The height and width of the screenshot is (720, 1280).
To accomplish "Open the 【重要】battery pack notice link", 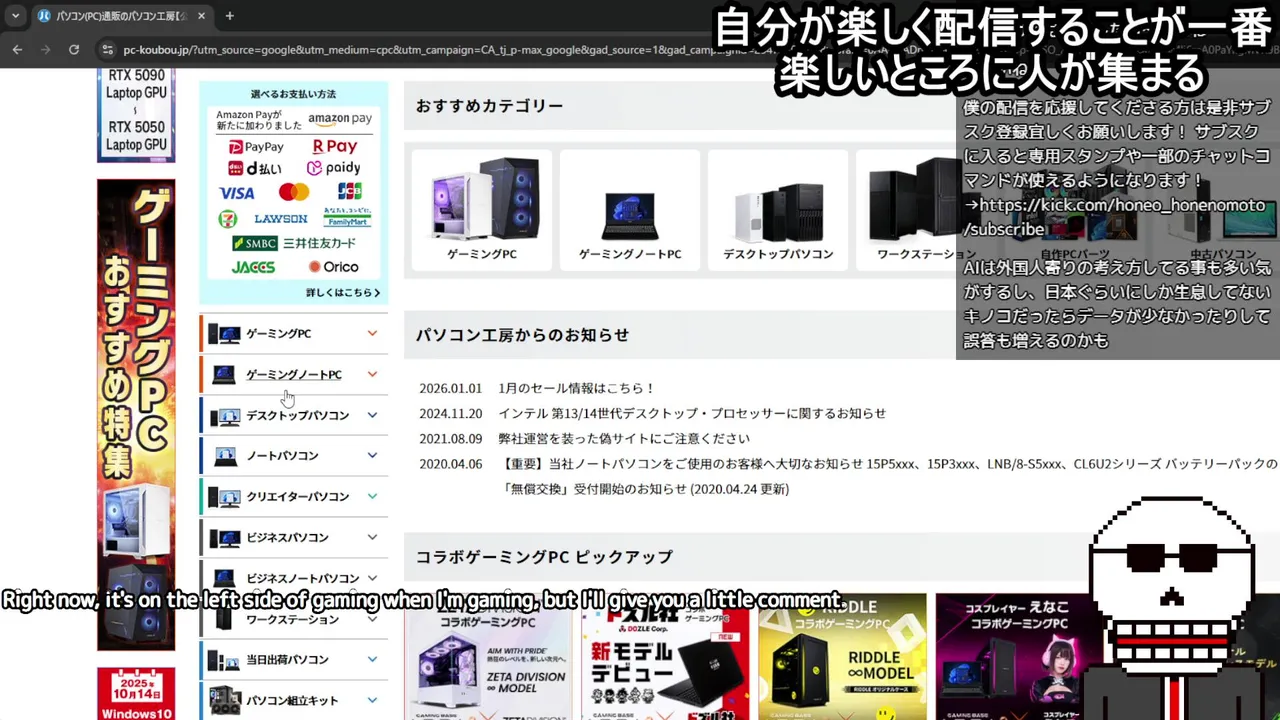I will (x=888, y=476).
